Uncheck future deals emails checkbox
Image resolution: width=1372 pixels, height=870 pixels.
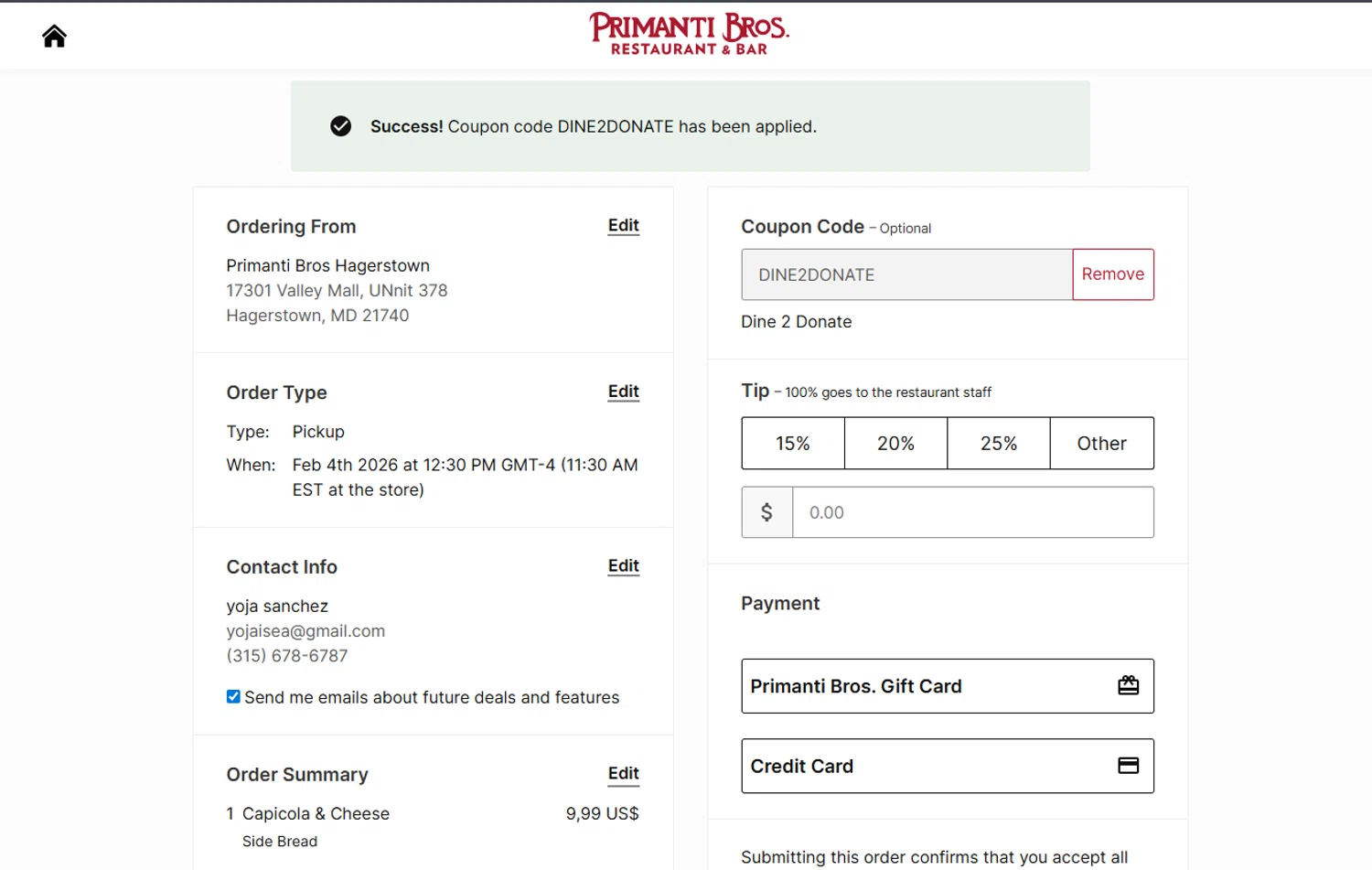(x=233, y=696)
